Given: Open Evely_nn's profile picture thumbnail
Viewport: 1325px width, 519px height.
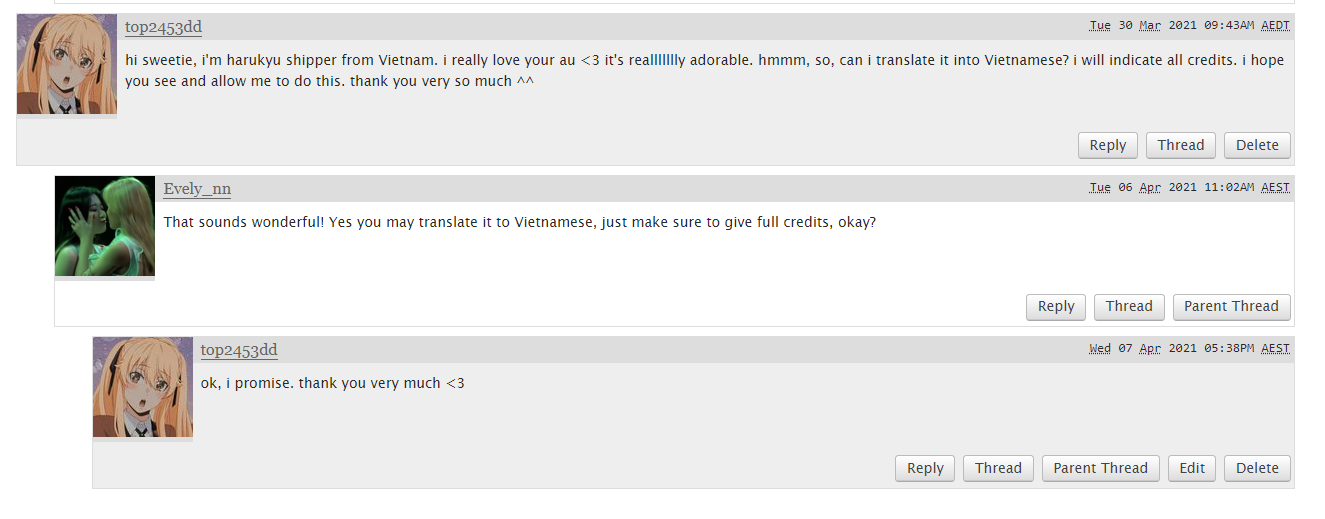Looking at the screenshot, I should pyautogui.click(x=105, y=226).
